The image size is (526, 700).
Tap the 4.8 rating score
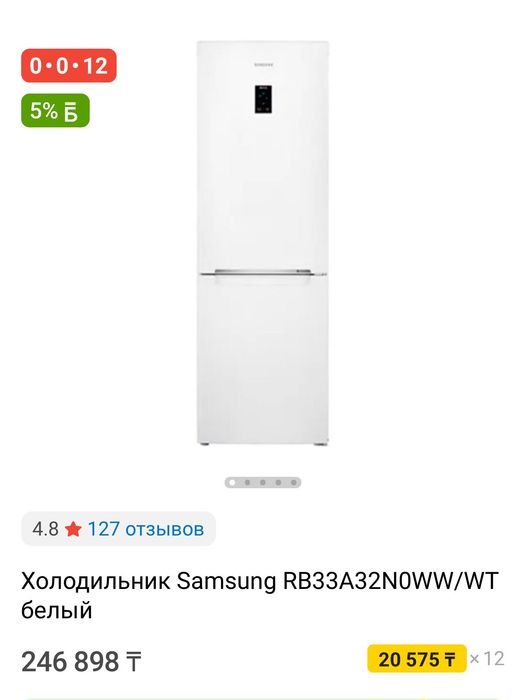[45, 529]
